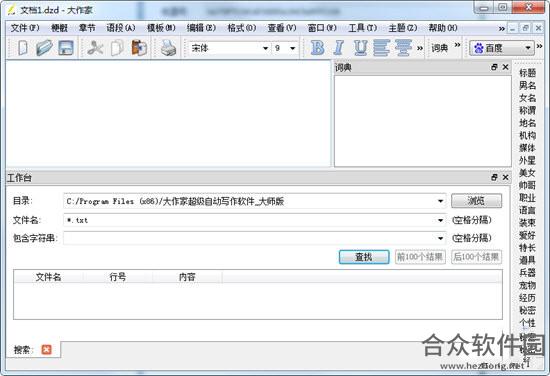Select 特长 in the right sidebar

(x=527, y=248)
